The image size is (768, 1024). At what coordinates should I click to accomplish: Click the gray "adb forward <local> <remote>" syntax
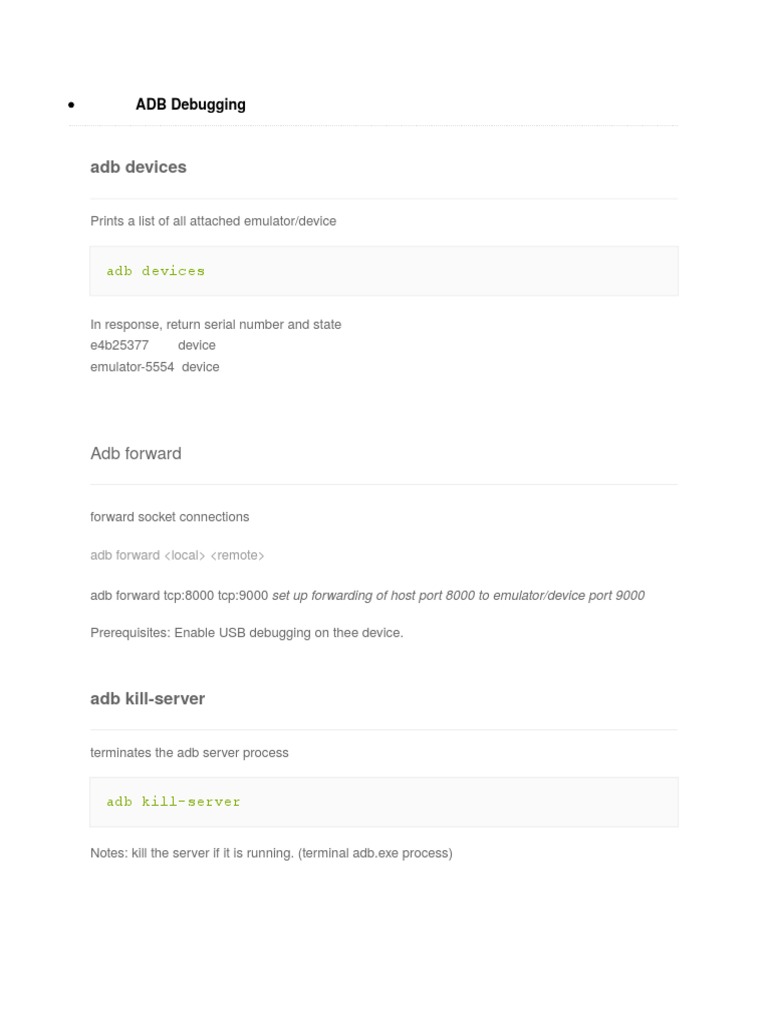click(177, 555)
